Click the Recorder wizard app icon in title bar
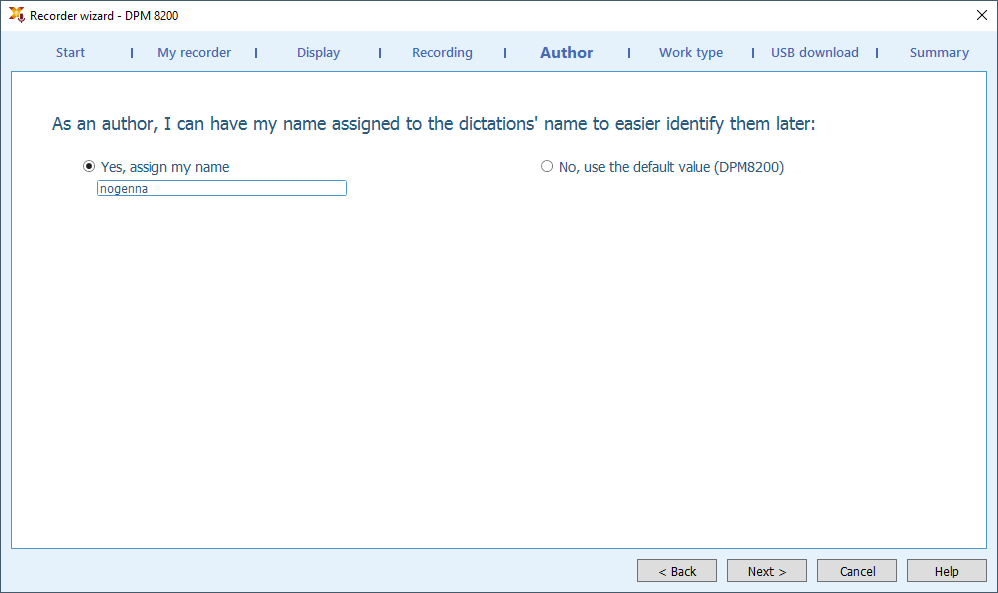This screenshot has width=998, height=593. coord(17,15)
